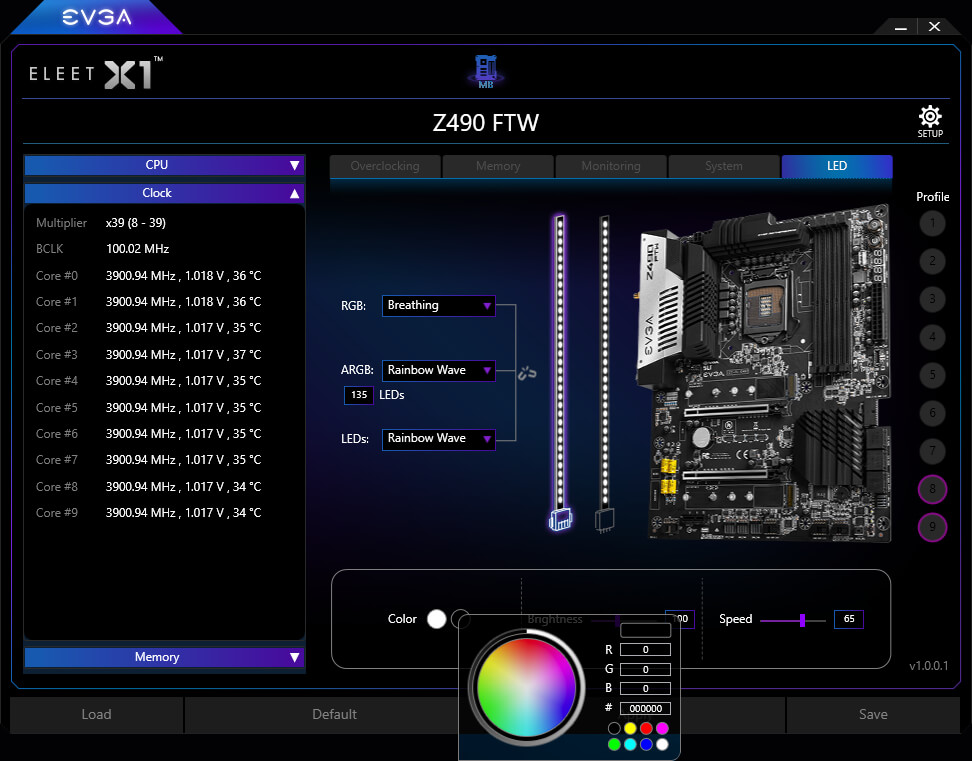Choose the yellow preset color
This screenshot has width=972, height=761.
point(630,728)
